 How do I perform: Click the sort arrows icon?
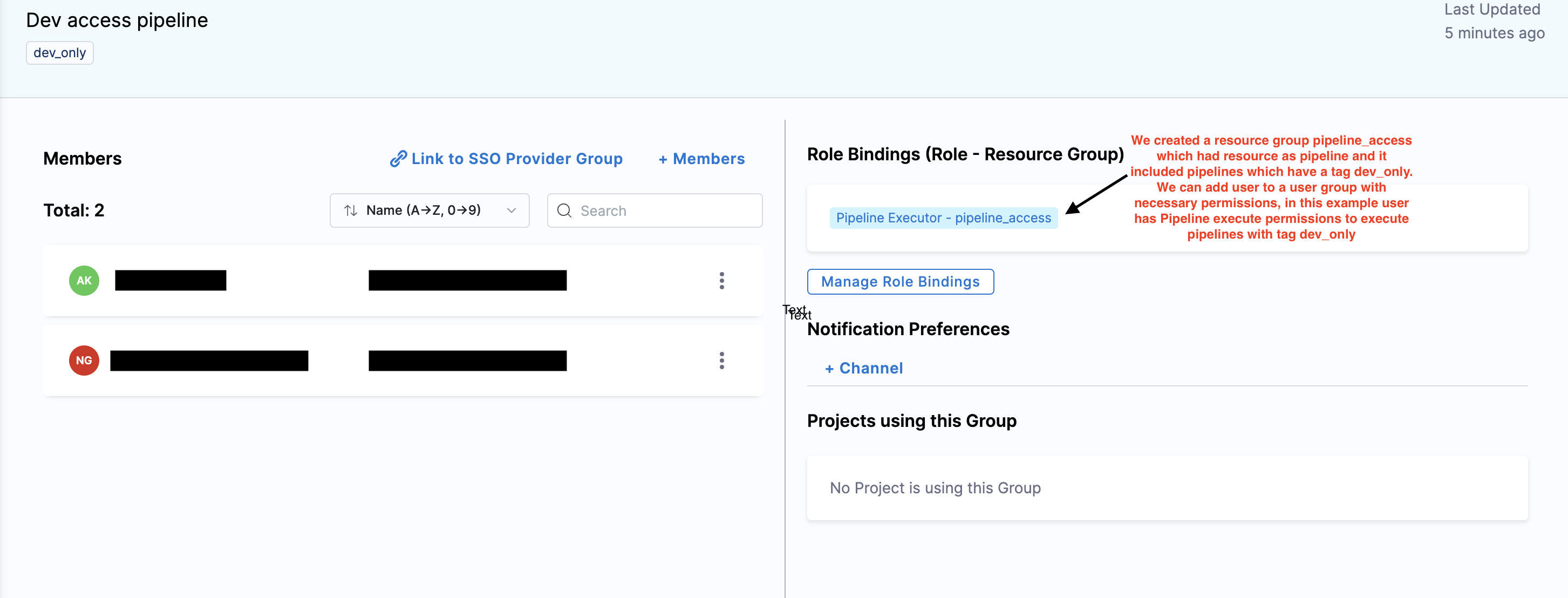[x=351, y=210]
